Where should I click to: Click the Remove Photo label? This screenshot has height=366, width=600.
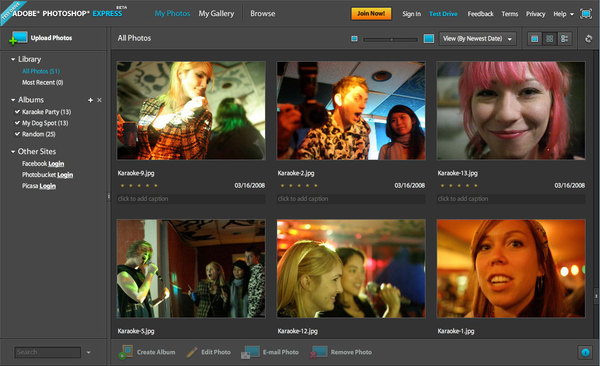click(351, 352)
